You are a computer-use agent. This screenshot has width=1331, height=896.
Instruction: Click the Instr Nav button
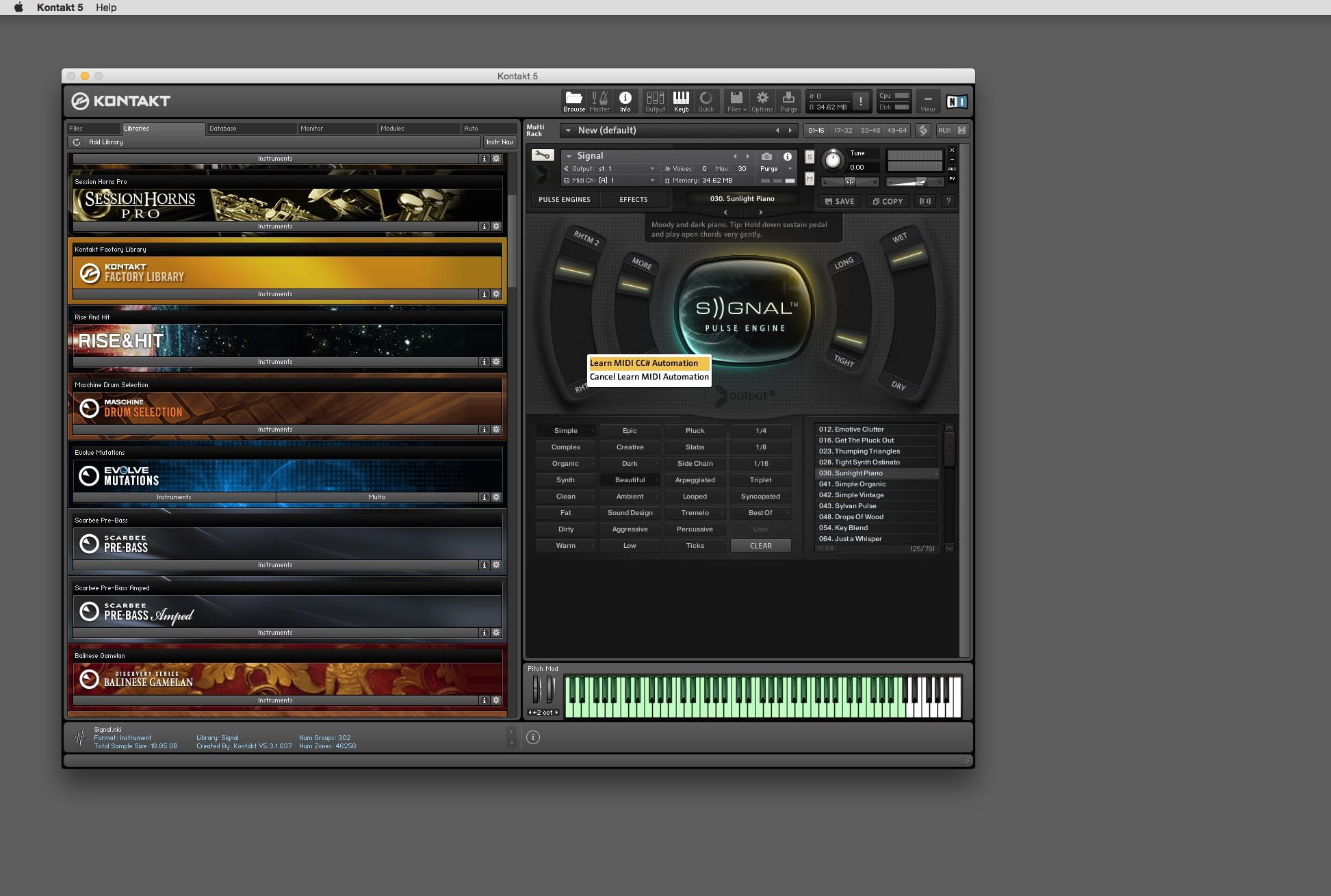point(500,142)
